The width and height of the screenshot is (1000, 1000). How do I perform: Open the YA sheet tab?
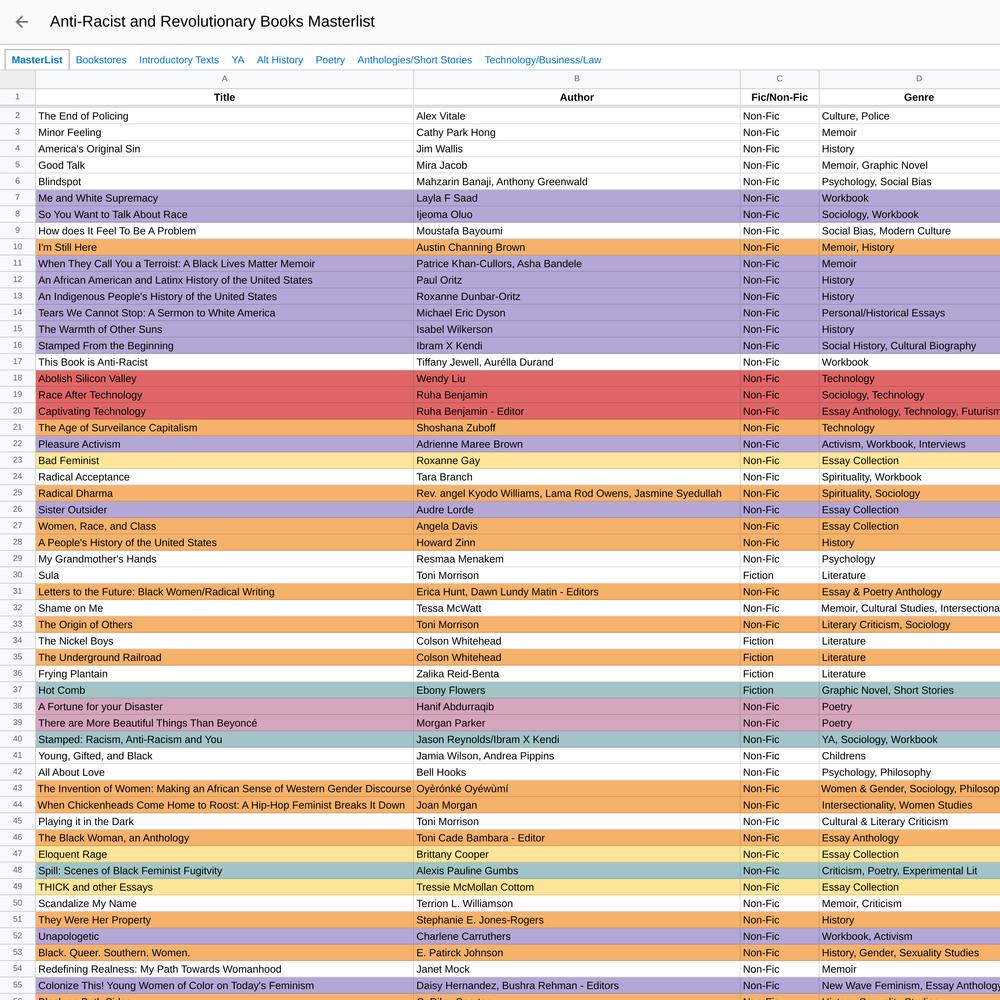click(x=238, y=60)
